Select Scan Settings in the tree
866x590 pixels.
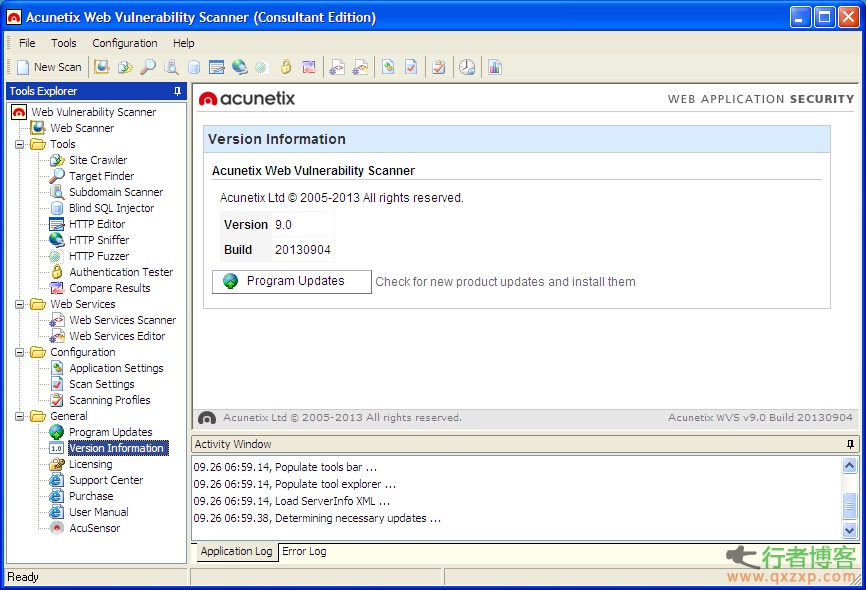coord(102,384)
